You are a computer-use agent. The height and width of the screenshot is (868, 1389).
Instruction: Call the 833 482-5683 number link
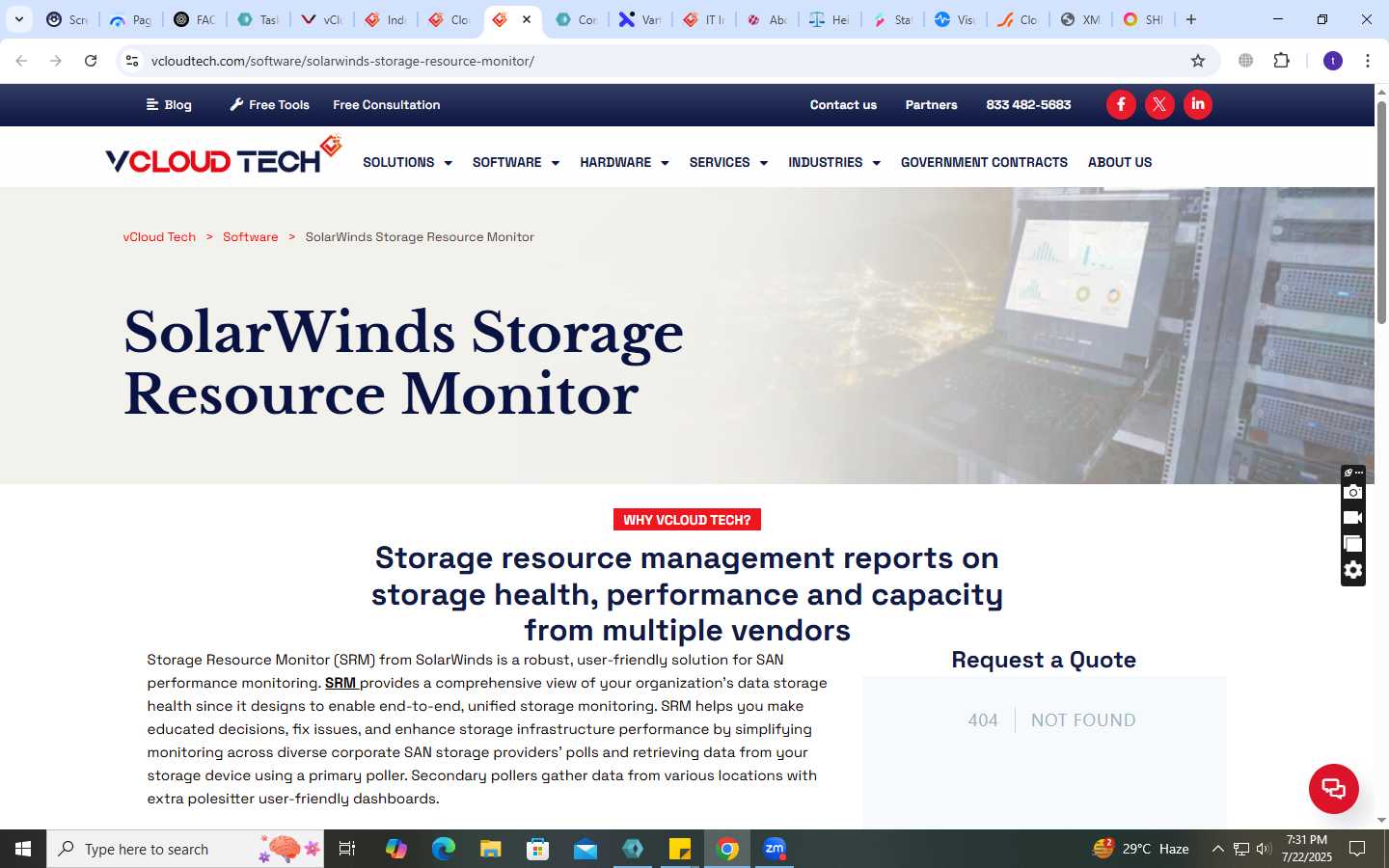click(x=1028, y=105)
